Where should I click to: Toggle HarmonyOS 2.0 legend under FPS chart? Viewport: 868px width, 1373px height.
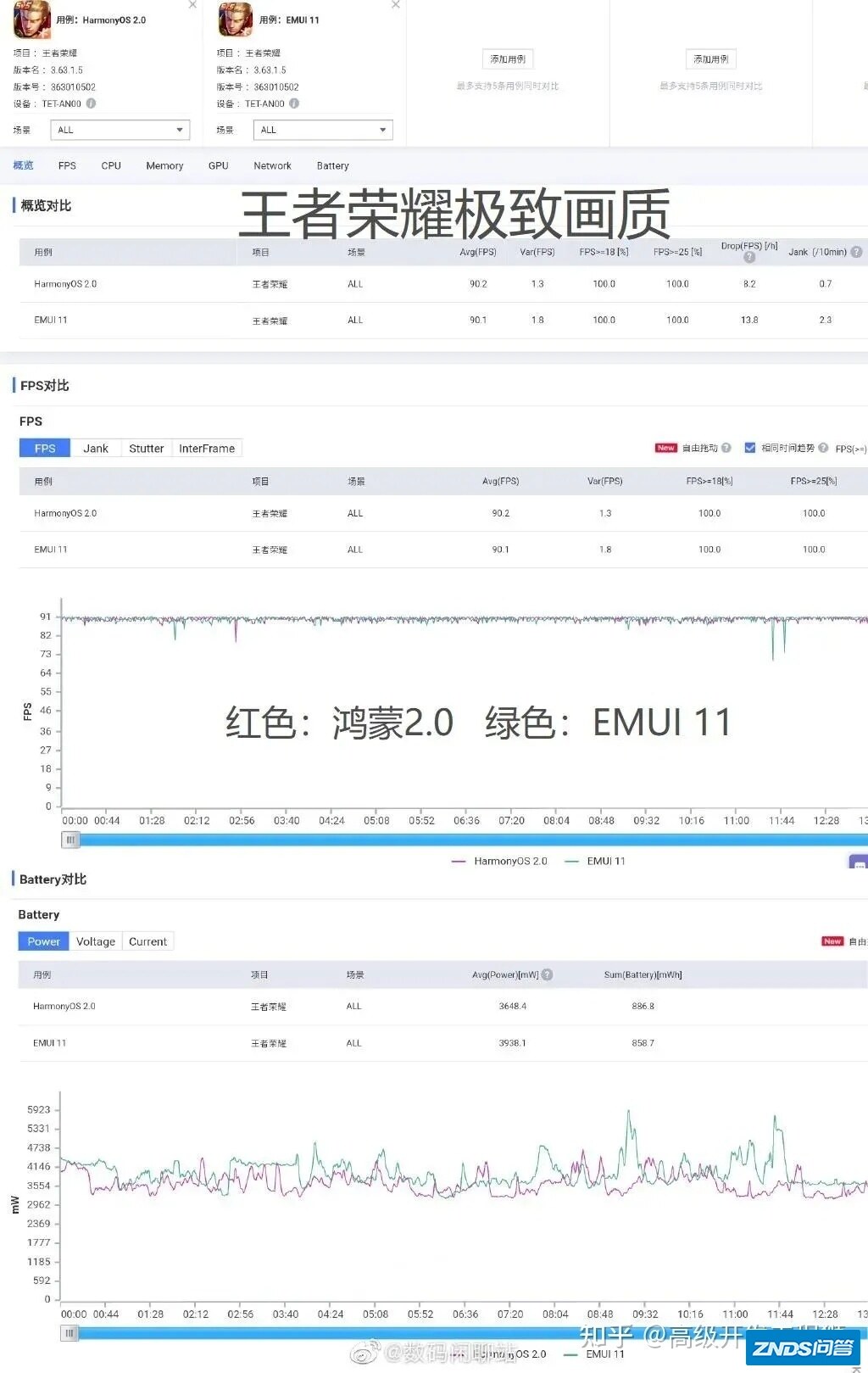pos(500,861)
